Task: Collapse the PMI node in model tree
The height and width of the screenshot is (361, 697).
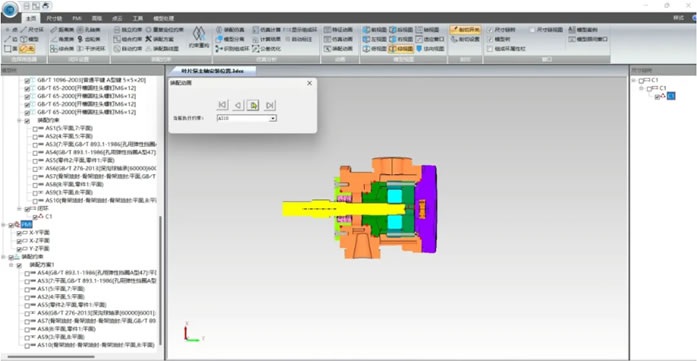Action: (4, 225)
